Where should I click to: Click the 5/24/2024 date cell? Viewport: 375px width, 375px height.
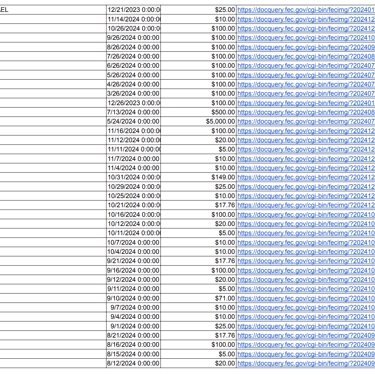click(x=133, y=122)
